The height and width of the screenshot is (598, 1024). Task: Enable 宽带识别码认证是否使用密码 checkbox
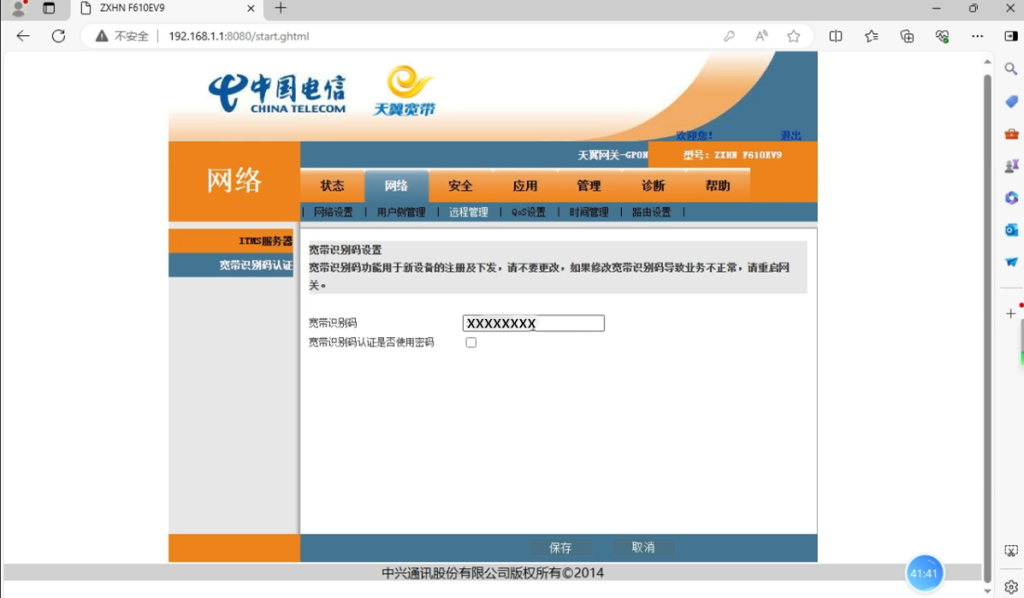coord(471,342)
